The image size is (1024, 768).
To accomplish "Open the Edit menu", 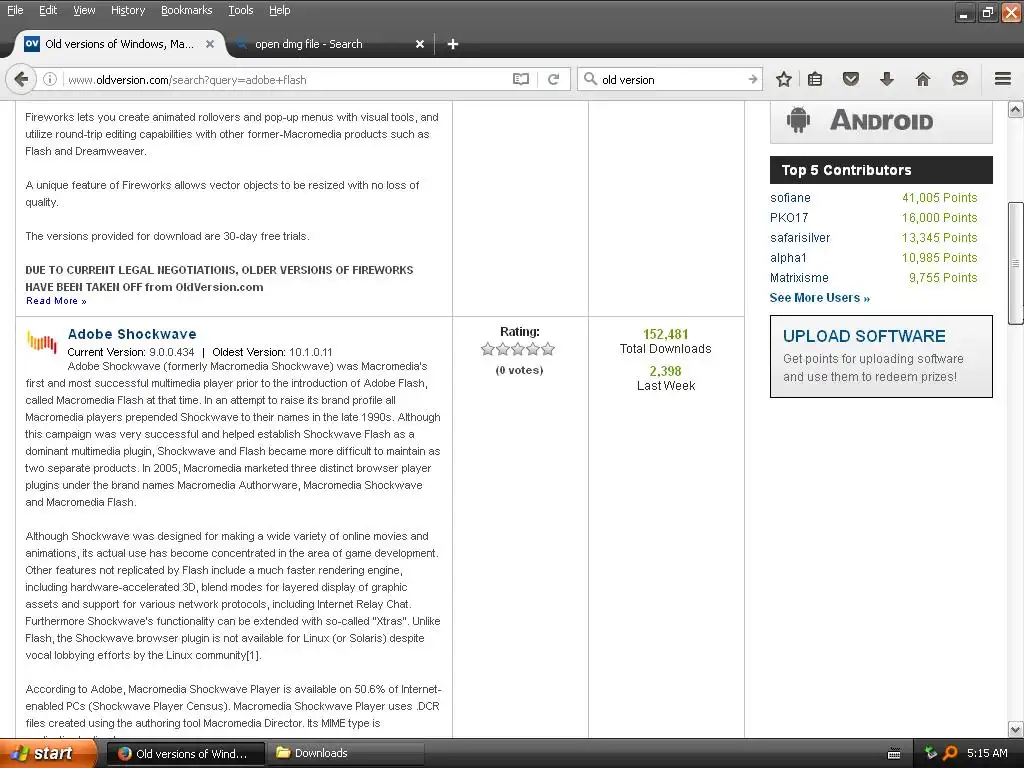I will (48, 10).
